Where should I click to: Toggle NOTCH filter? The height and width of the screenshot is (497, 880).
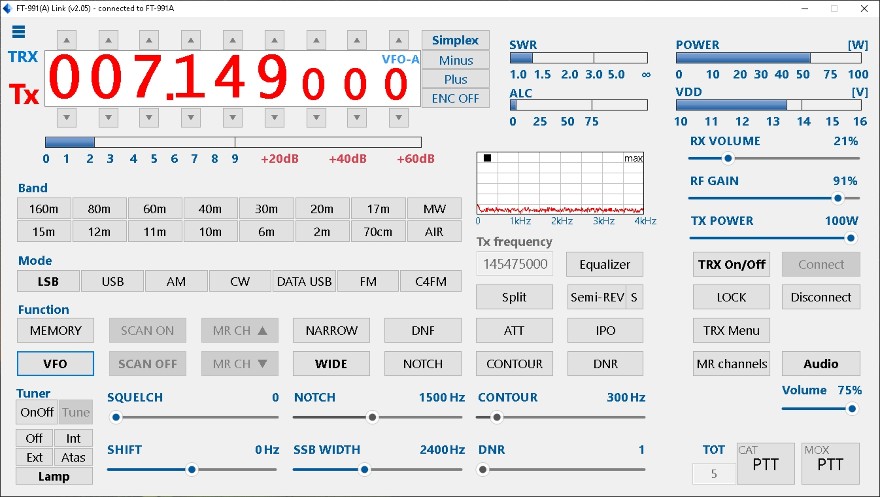pos(423,363)
